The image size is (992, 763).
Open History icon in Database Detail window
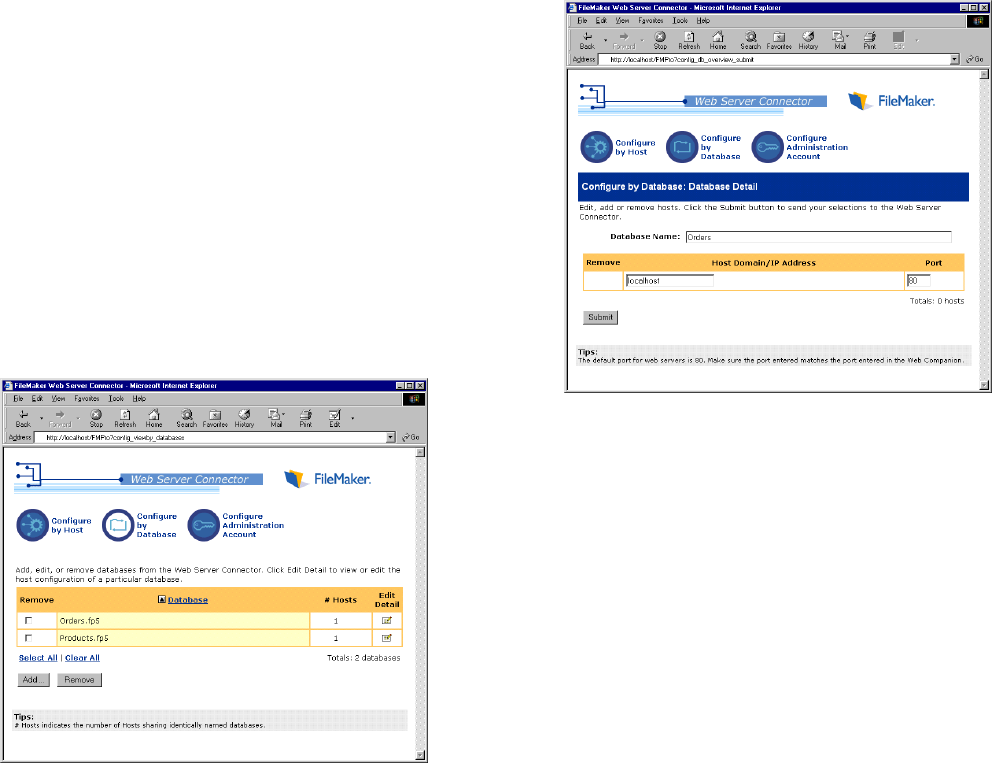pos(808,40)
